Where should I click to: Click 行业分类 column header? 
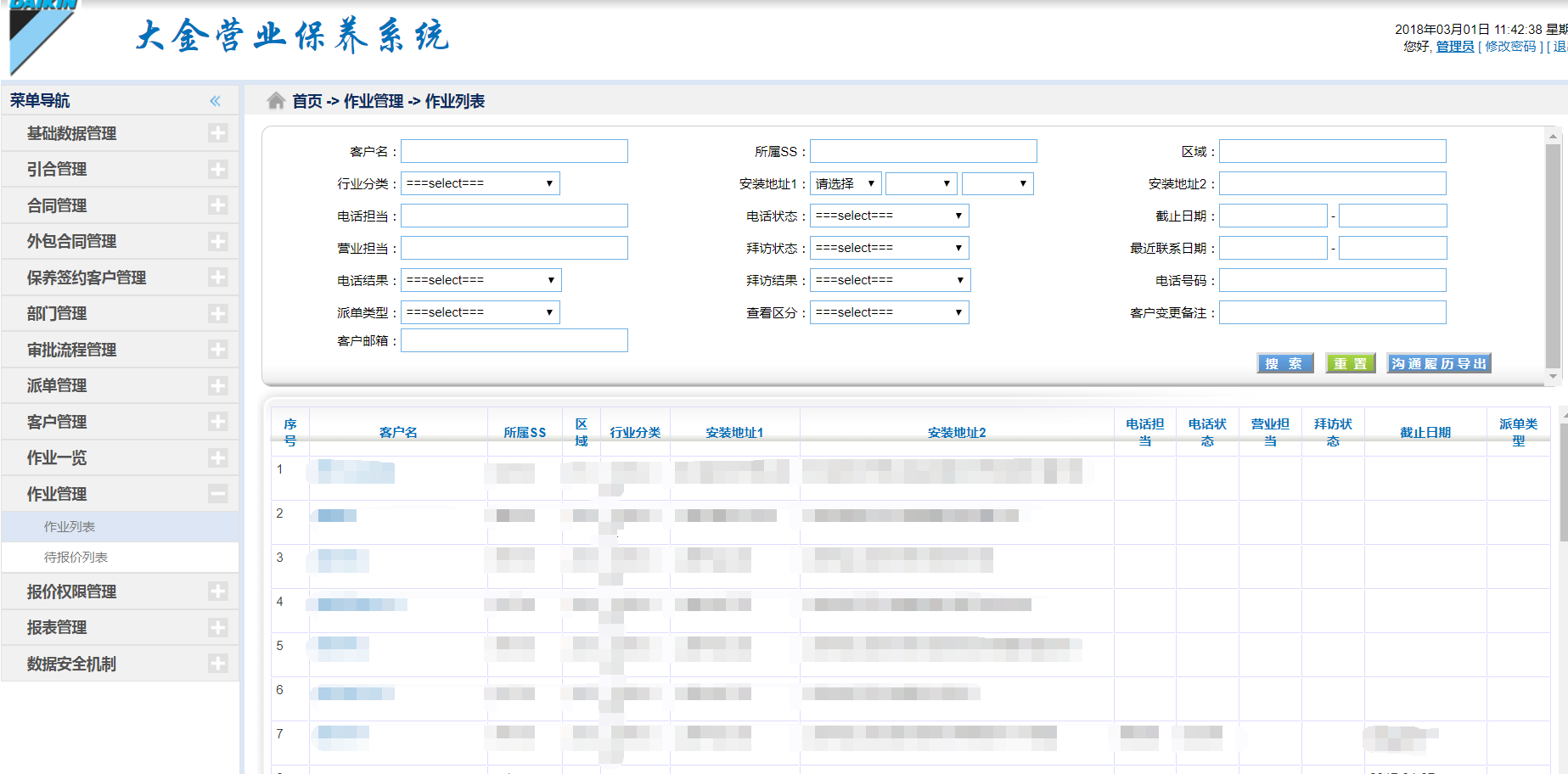[635, 432]
